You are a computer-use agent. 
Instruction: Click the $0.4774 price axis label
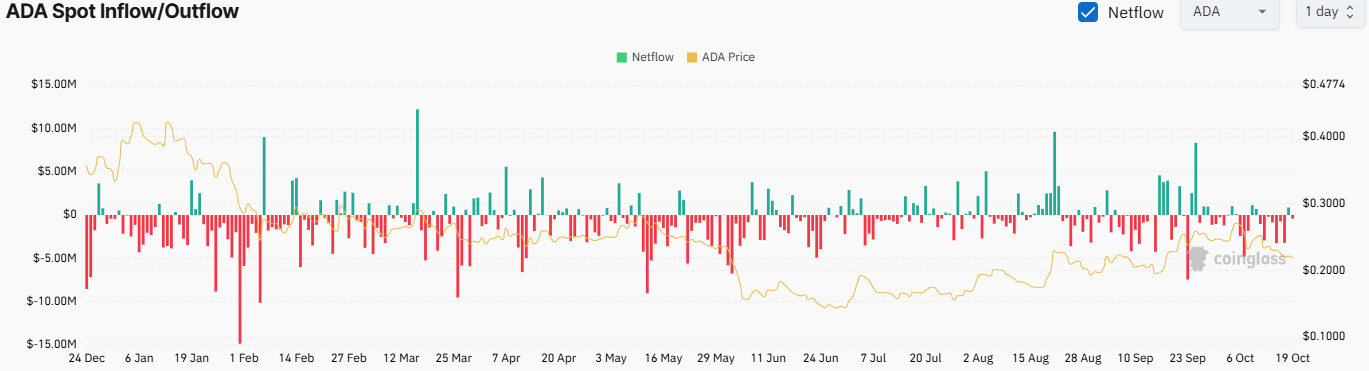click(1323, 85)
